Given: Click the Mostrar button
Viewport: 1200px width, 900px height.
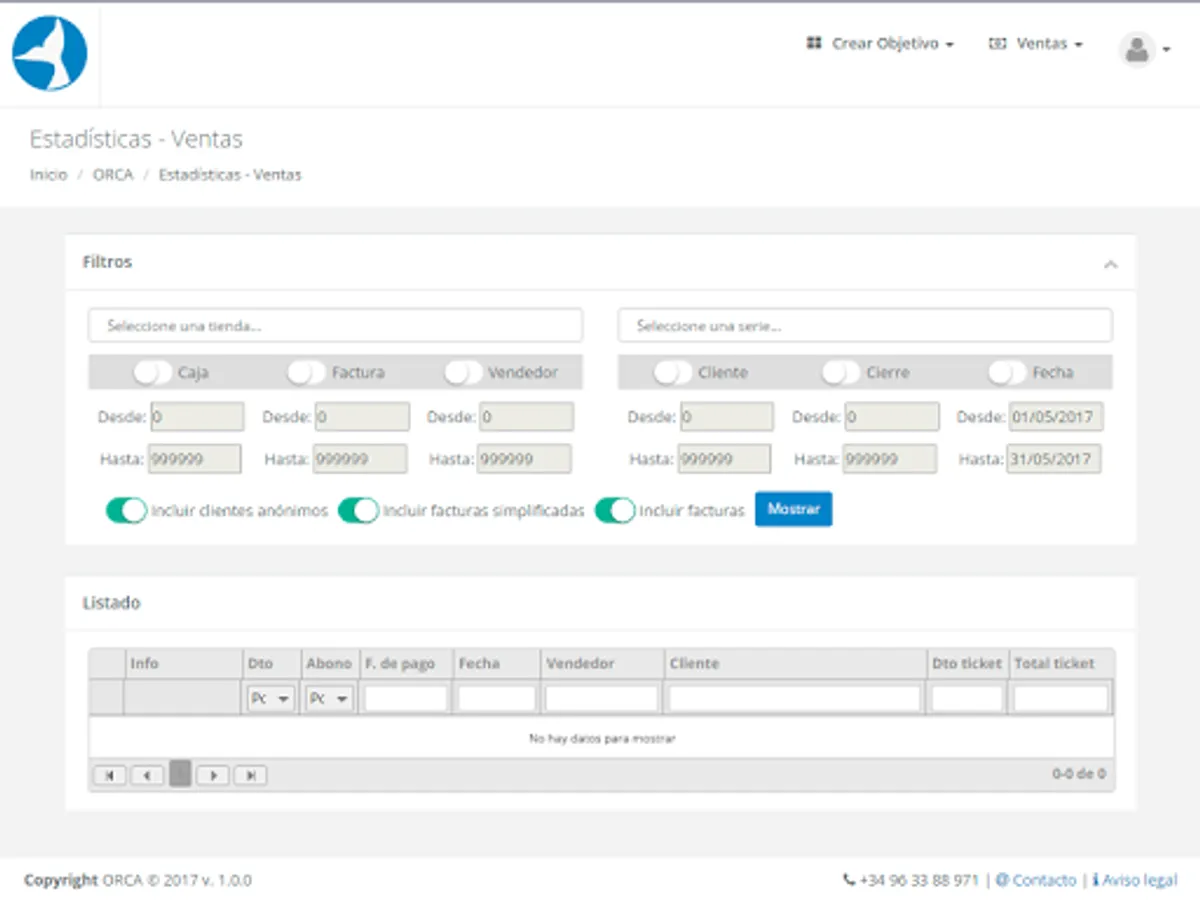Looking at the screenshot, I should [793, 509].
